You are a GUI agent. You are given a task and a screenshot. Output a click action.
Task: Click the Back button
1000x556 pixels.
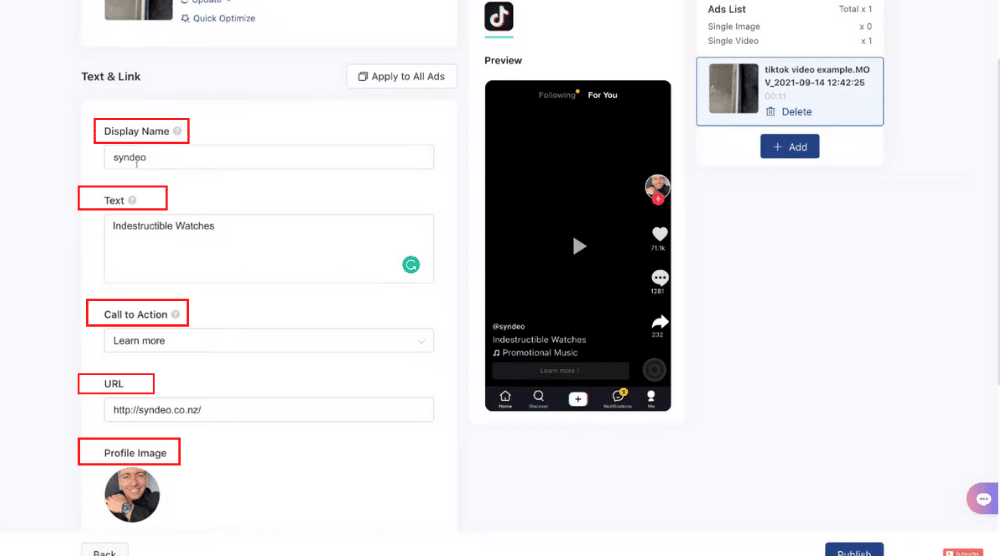[105, 550]
